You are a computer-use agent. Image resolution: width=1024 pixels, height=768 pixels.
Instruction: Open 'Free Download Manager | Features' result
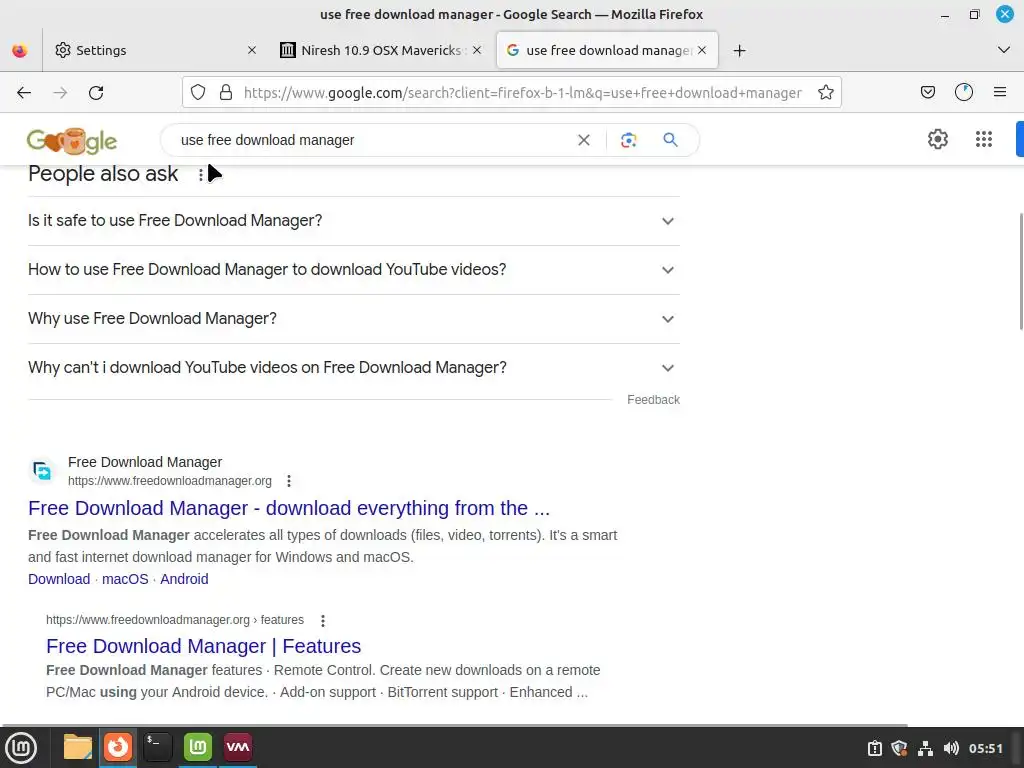point(203,647)
